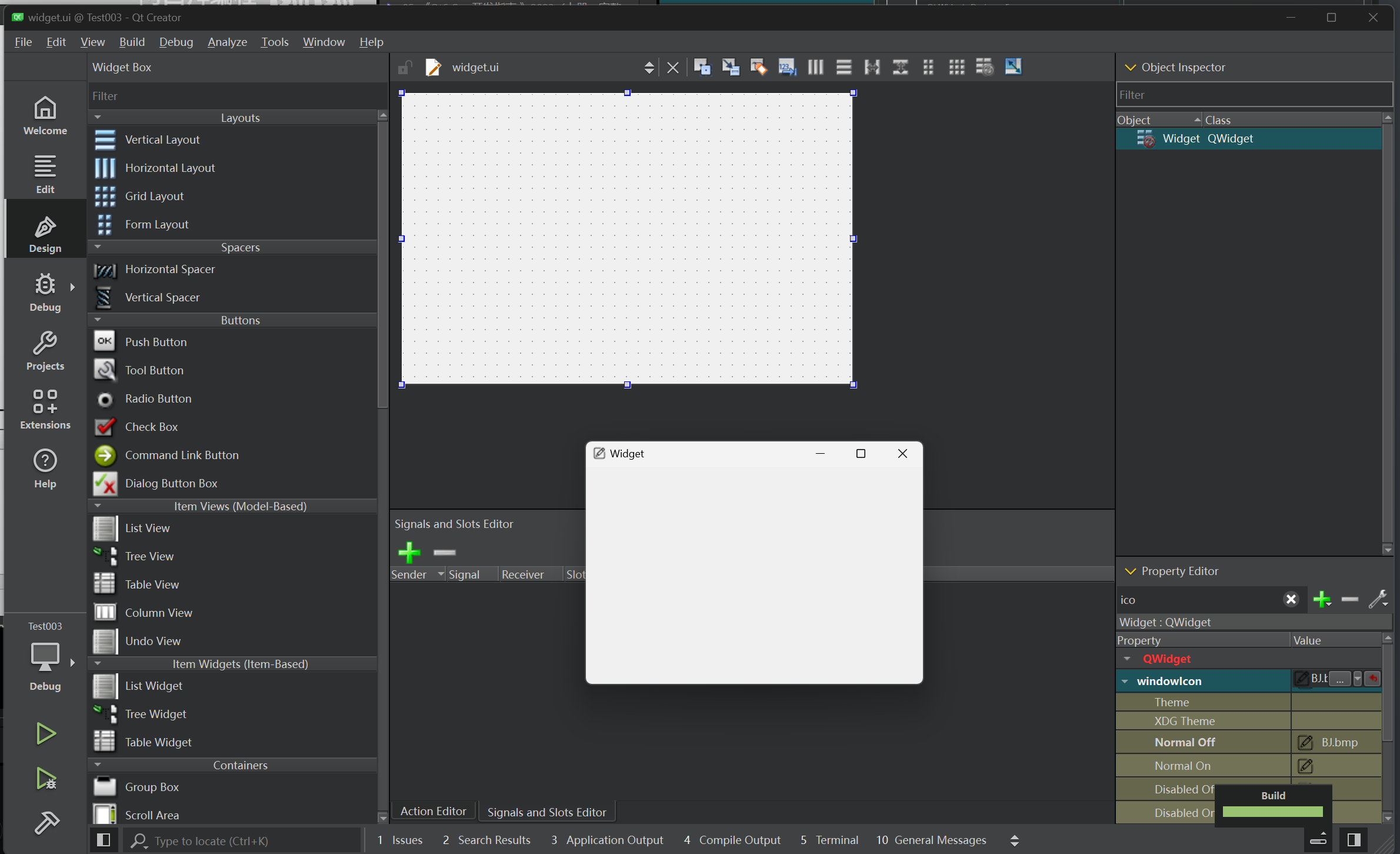Viewport: 1400px width, 854px height.
Task: Open the Build menu
Action: (132, 42)
